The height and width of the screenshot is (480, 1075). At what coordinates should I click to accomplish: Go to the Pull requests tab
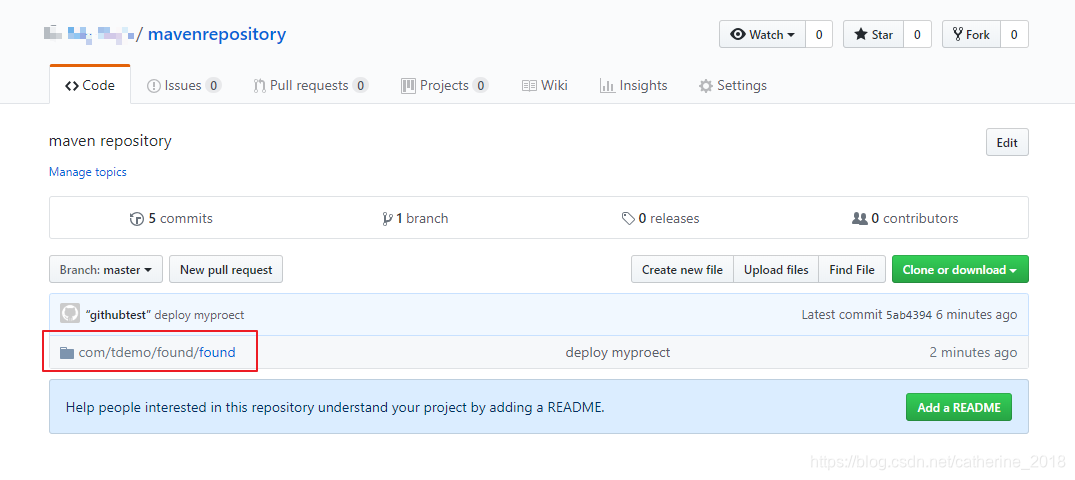coord(311,85)
